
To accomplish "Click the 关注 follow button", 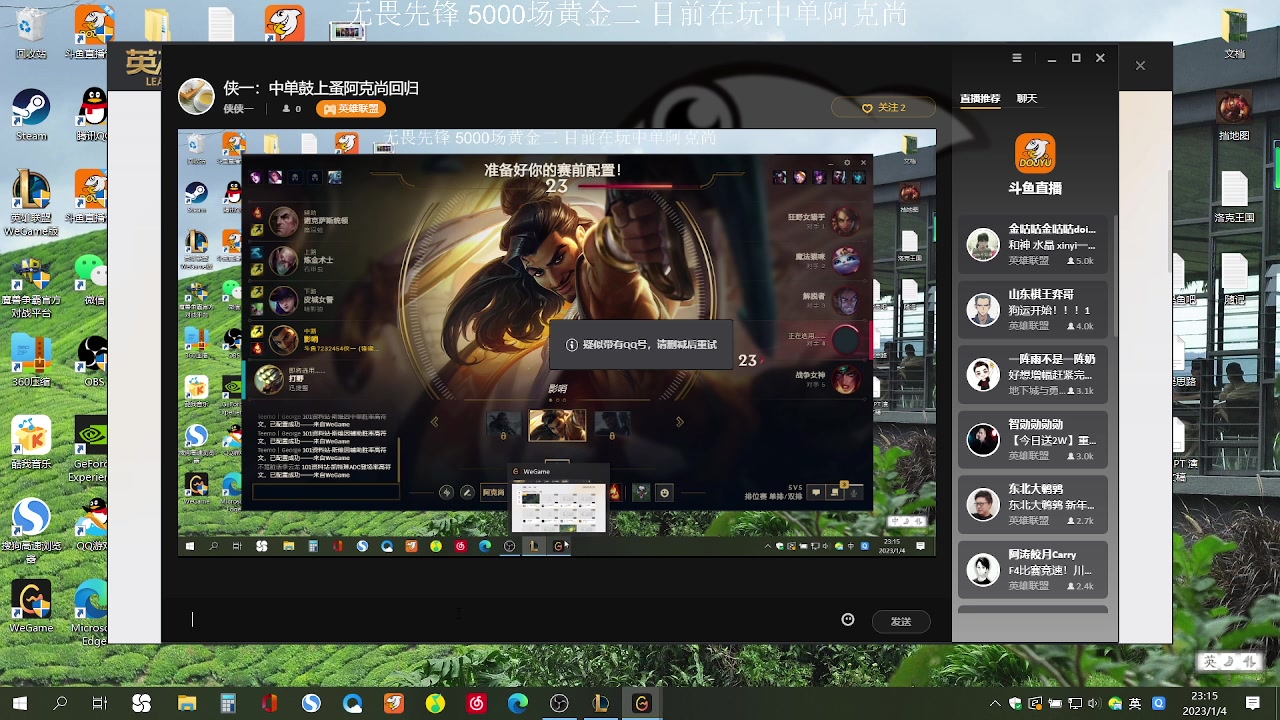I will pos(884,107).
